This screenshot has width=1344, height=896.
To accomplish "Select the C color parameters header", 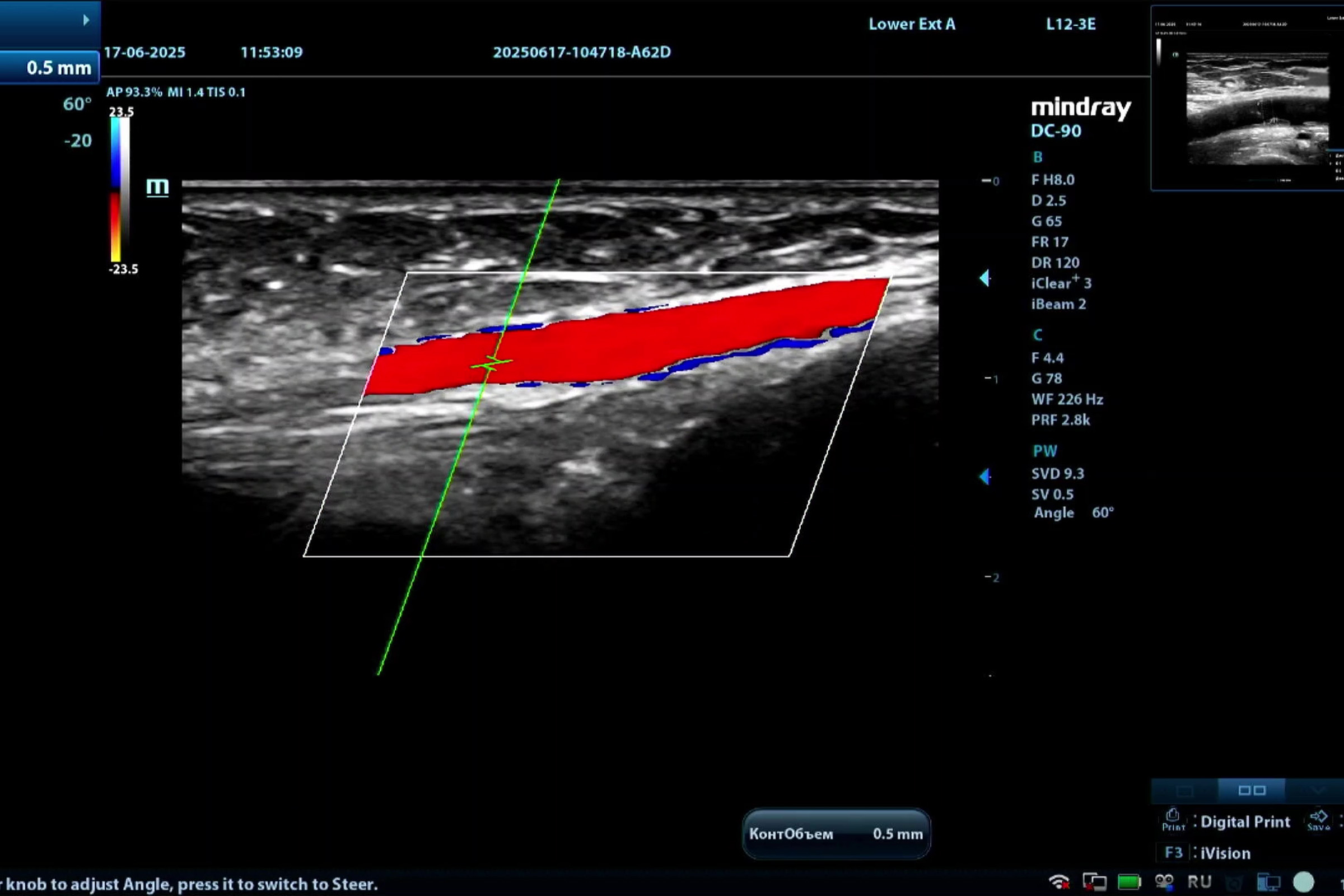I will [x=1038, y=335].
